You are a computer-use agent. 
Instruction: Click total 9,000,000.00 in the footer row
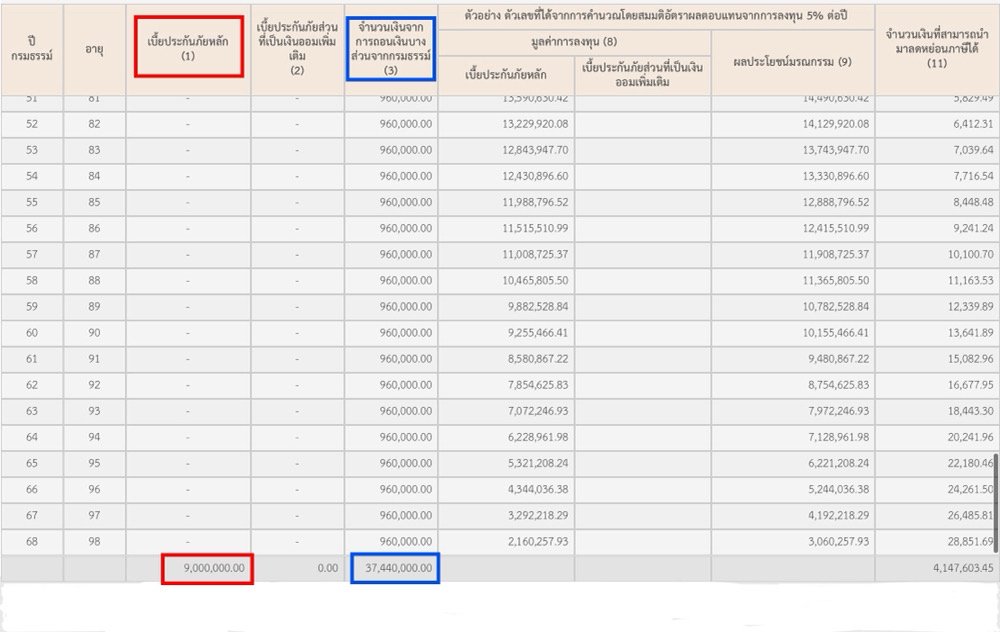coord(209,568)
